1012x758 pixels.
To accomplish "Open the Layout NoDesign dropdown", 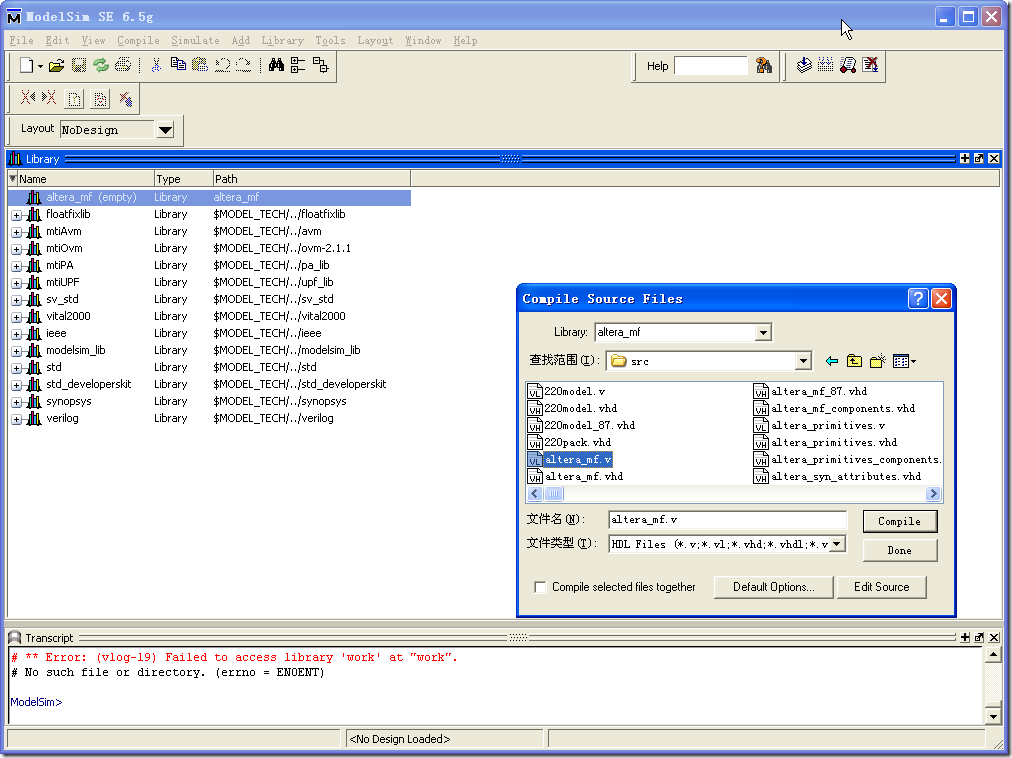I will pyautogui.click(x=165, y=130).
